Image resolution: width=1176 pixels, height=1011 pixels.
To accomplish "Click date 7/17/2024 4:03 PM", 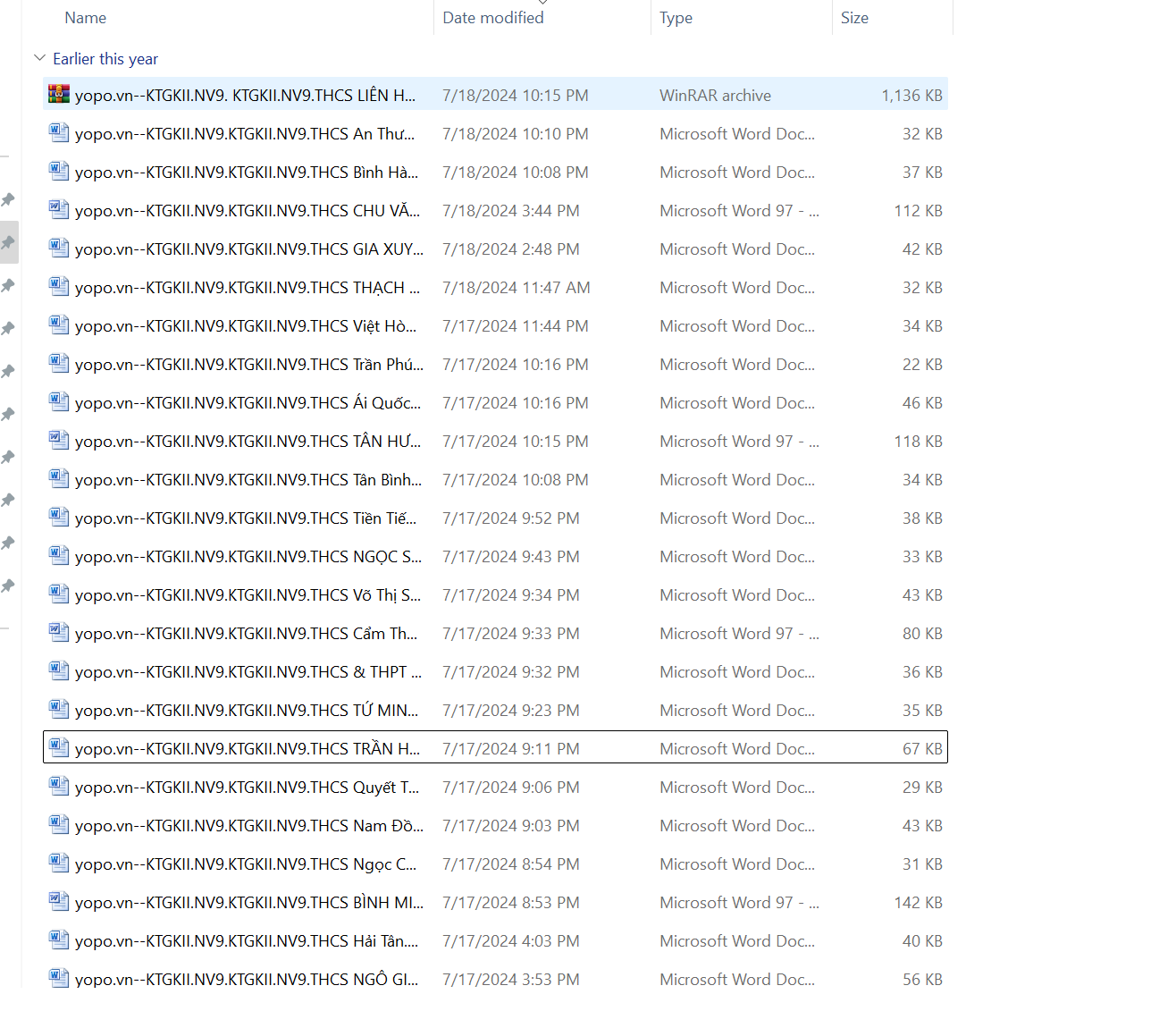I will coord(511,941).
